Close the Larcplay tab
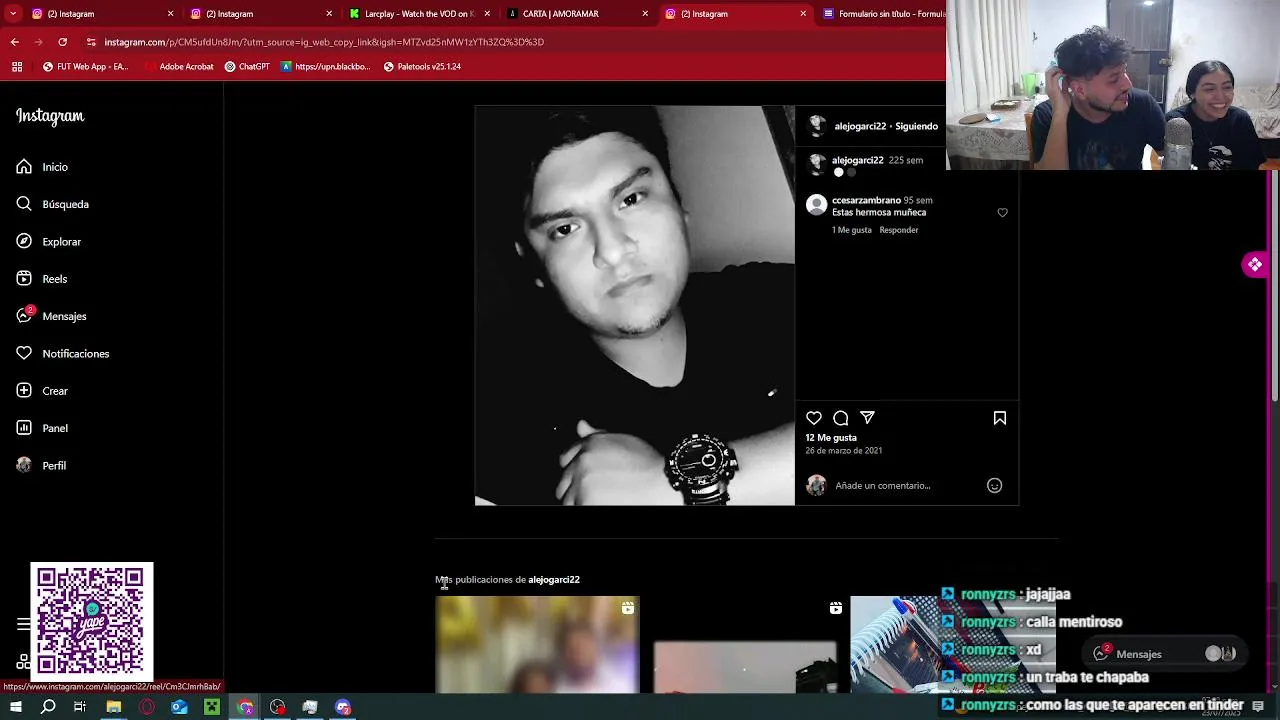The width and height of the screenshot is (1280, 720). coord(487,14)
